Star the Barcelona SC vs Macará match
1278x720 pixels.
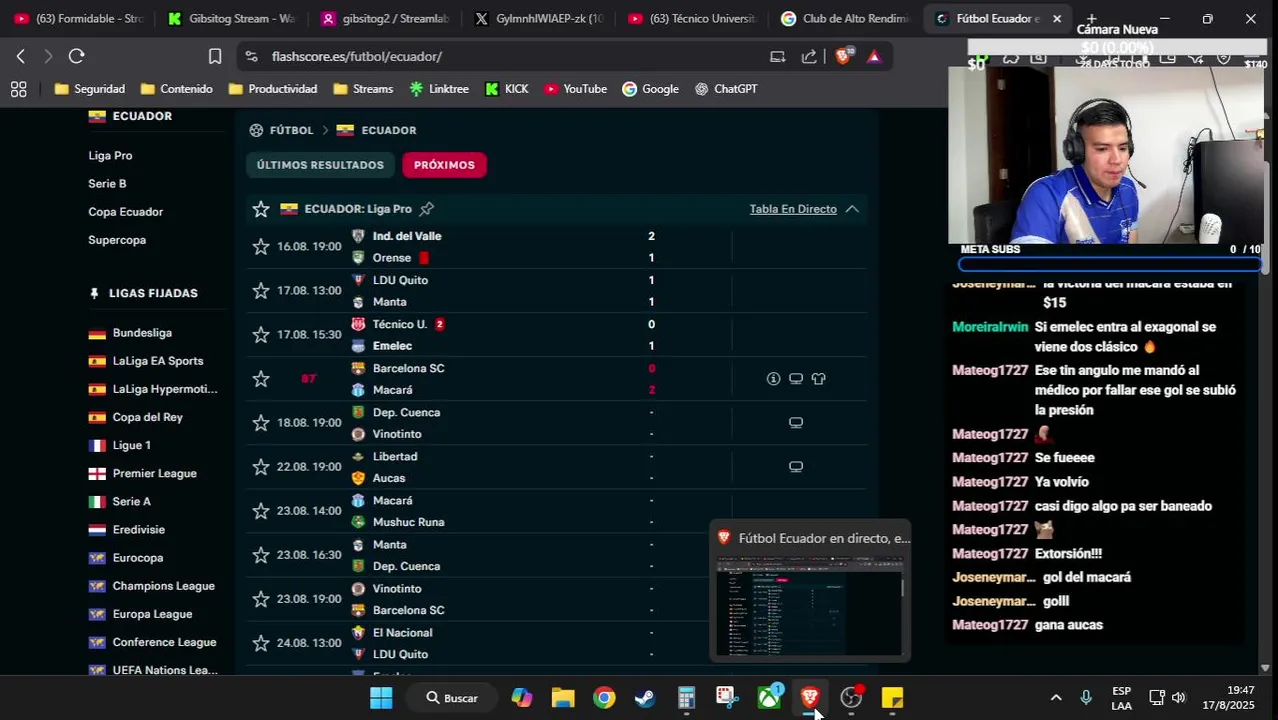click(x=261, y=379)
